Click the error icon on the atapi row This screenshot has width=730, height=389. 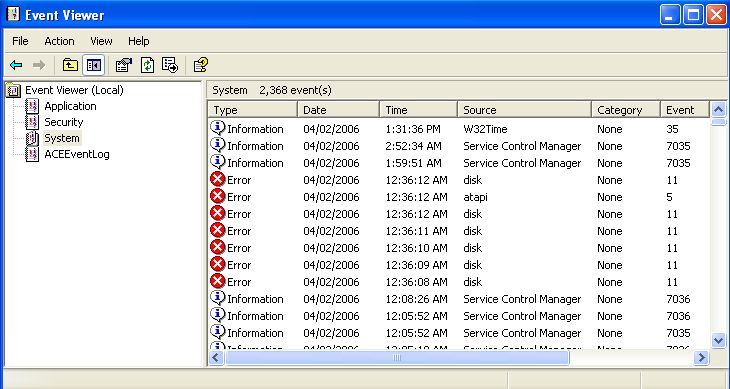217,196
